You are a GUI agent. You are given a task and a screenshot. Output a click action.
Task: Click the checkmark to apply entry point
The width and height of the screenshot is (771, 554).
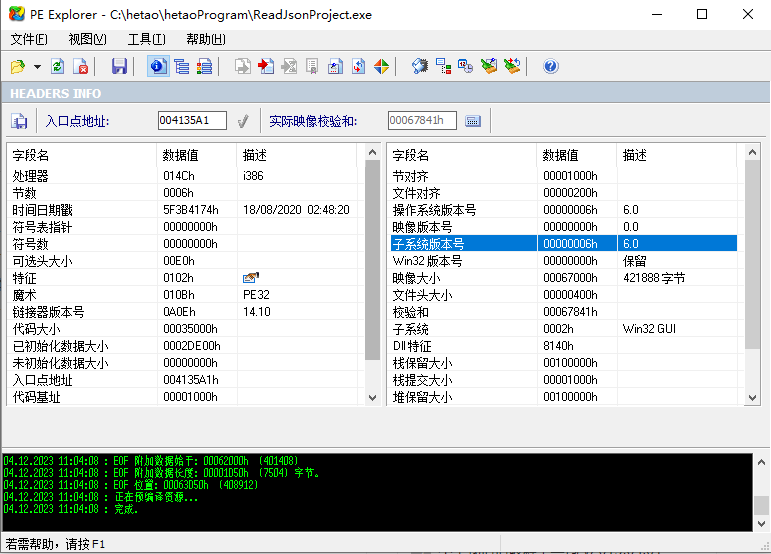[242, 121]
